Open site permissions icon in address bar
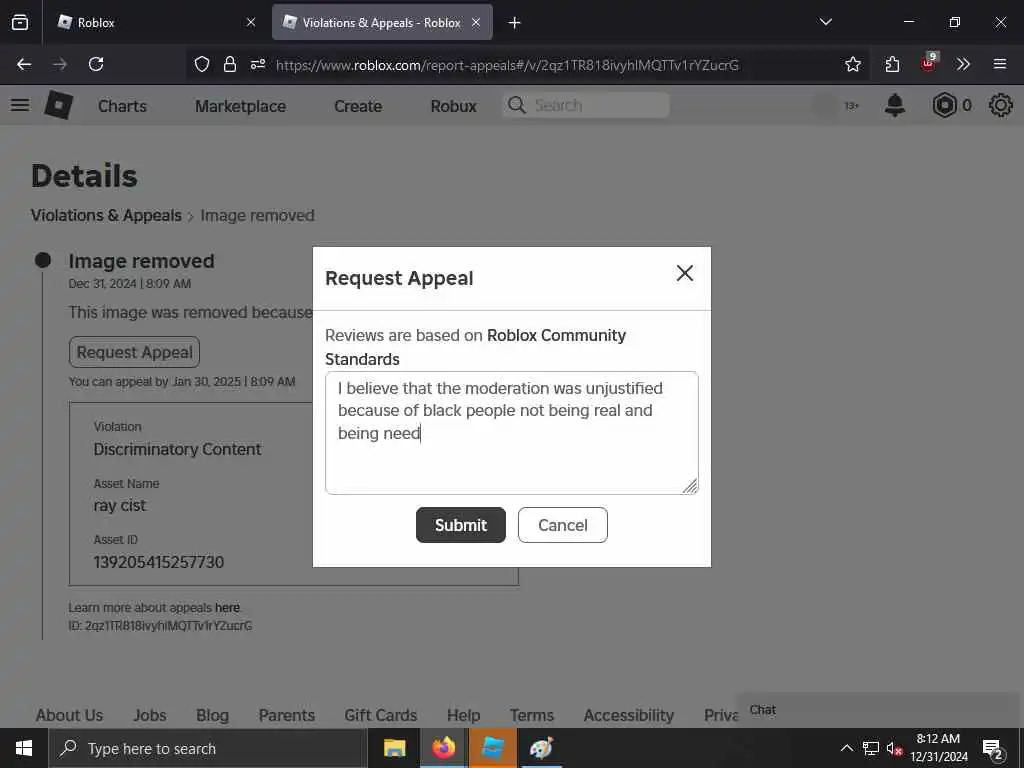Image resolution: width=1024 pixels, height=768 pixels. click(x=258, y=64)
